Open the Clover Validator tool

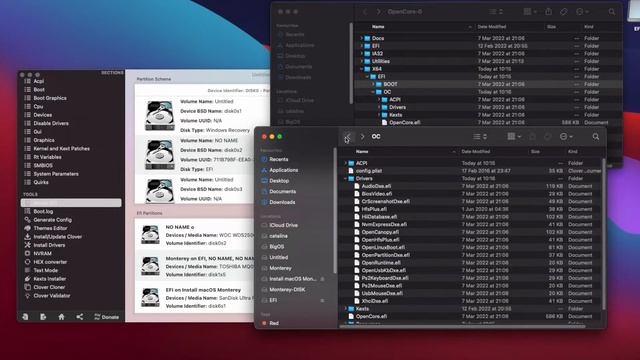[x=51, y=296]
